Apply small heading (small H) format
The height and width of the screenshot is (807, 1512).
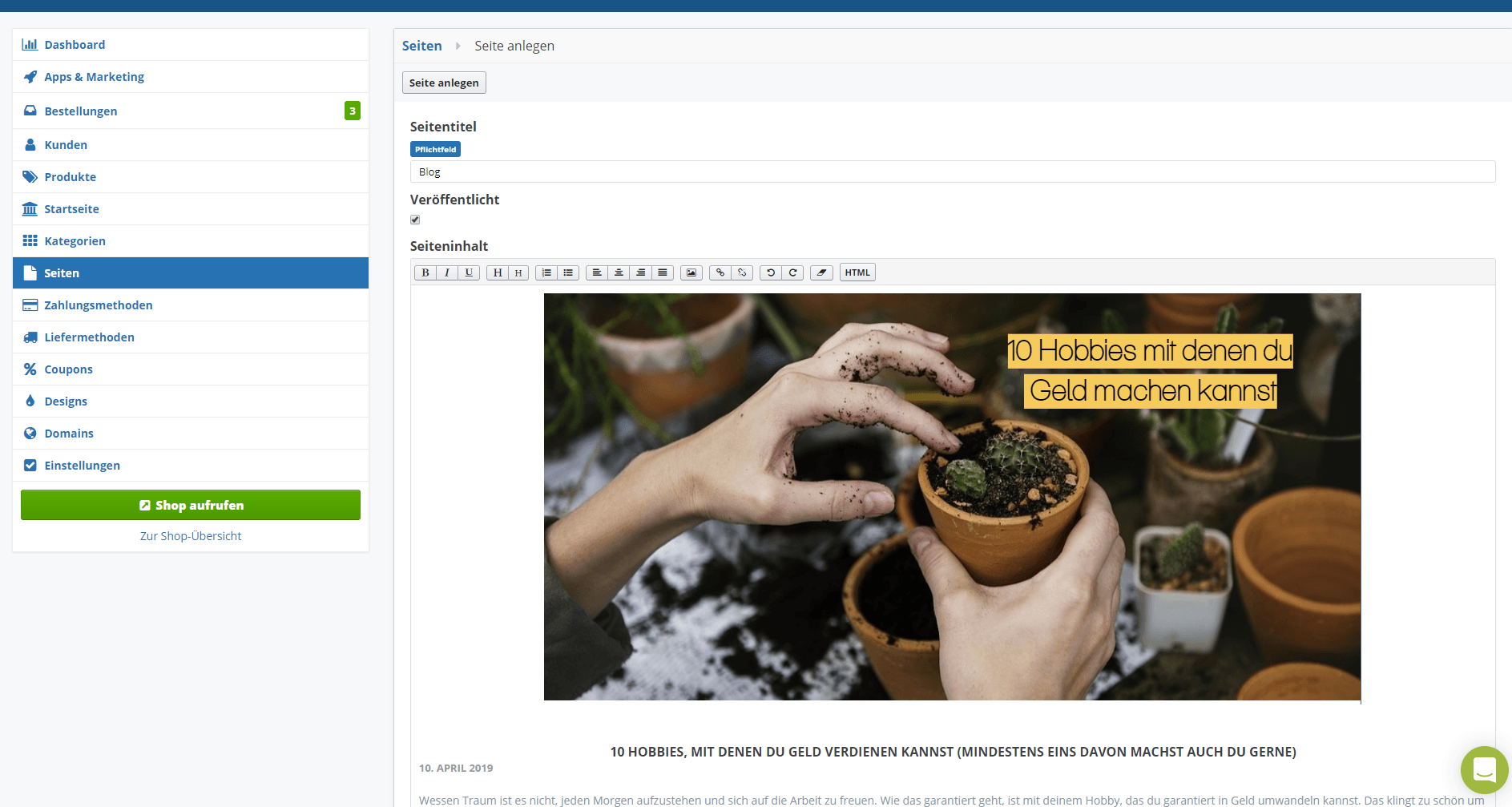(x=518, y=272)
